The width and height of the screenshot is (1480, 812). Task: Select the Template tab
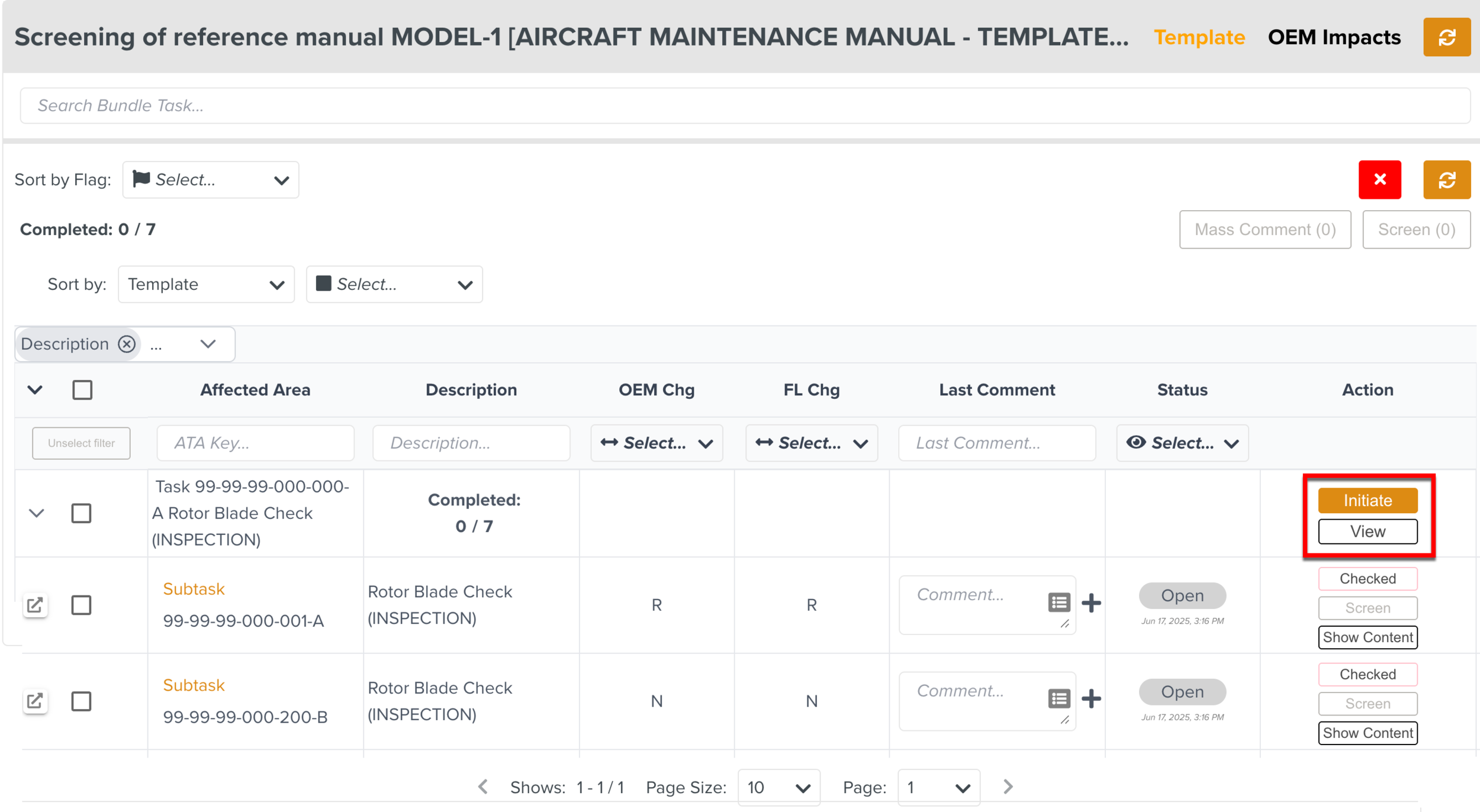pos(1199,37)
